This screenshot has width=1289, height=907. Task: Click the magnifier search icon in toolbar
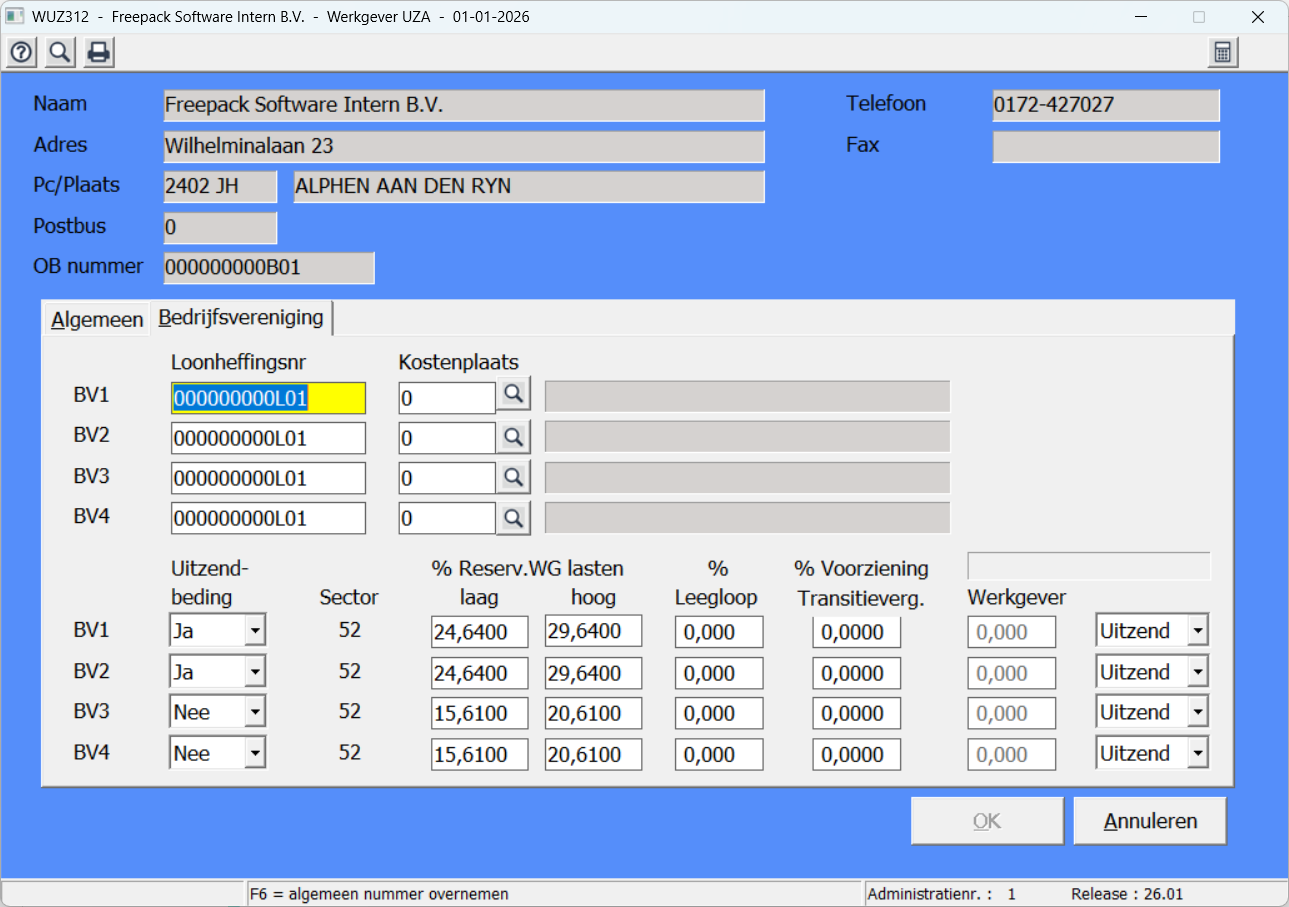tap(60, 53)
